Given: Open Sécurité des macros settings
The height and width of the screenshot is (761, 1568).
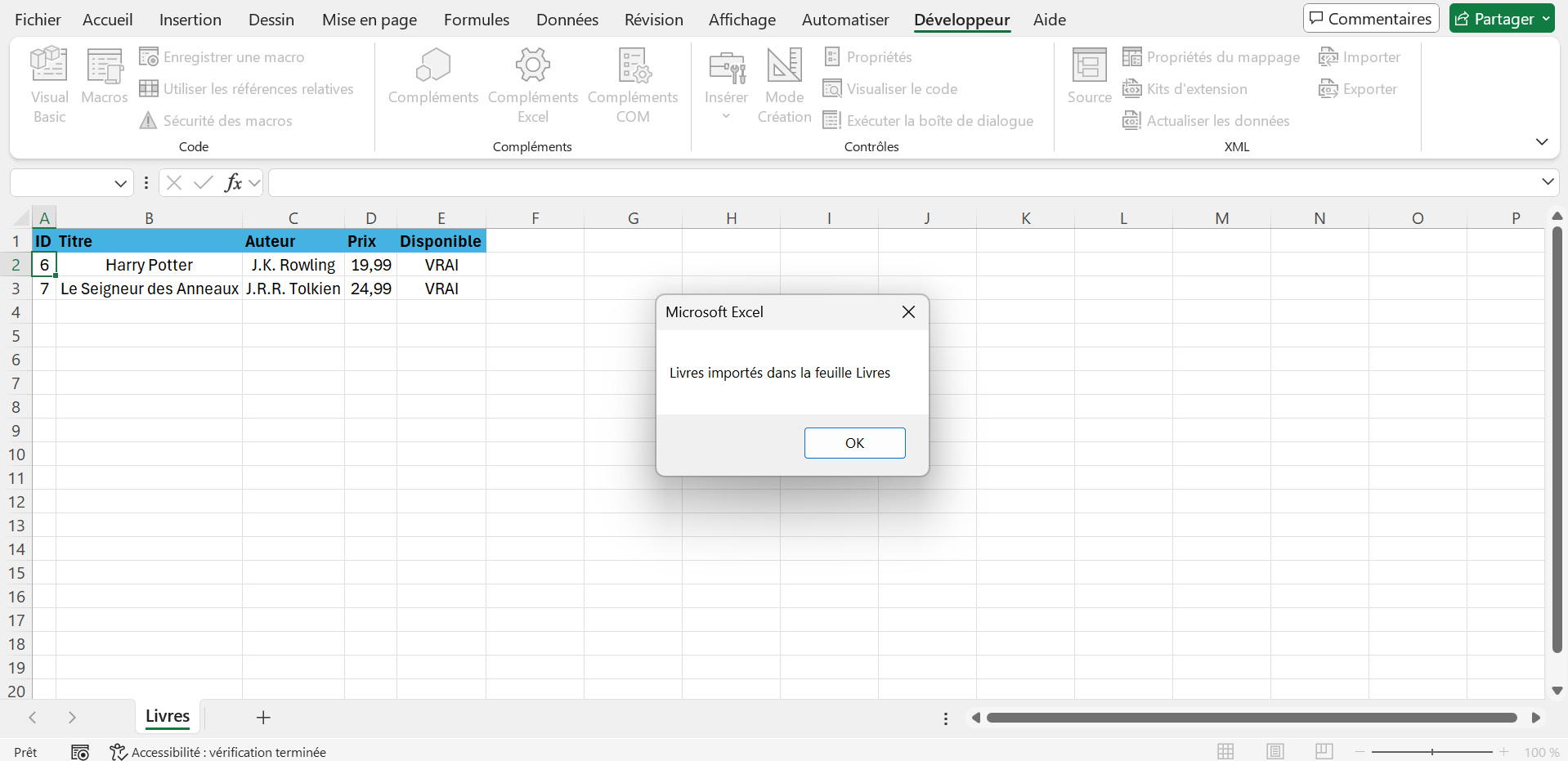Looking at the screenshot, I should click(216, 121).
